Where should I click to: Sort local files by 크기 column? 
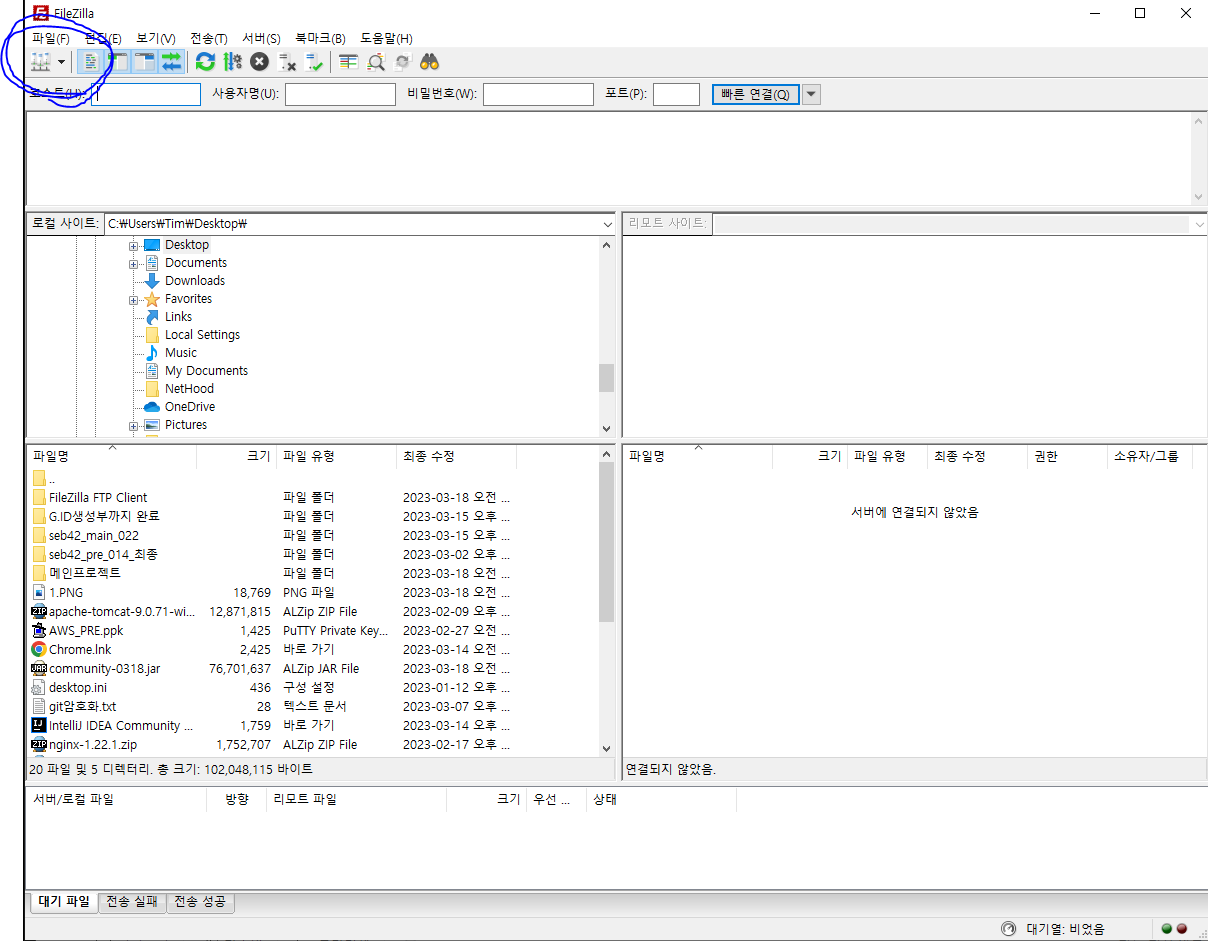click(237, 456)
